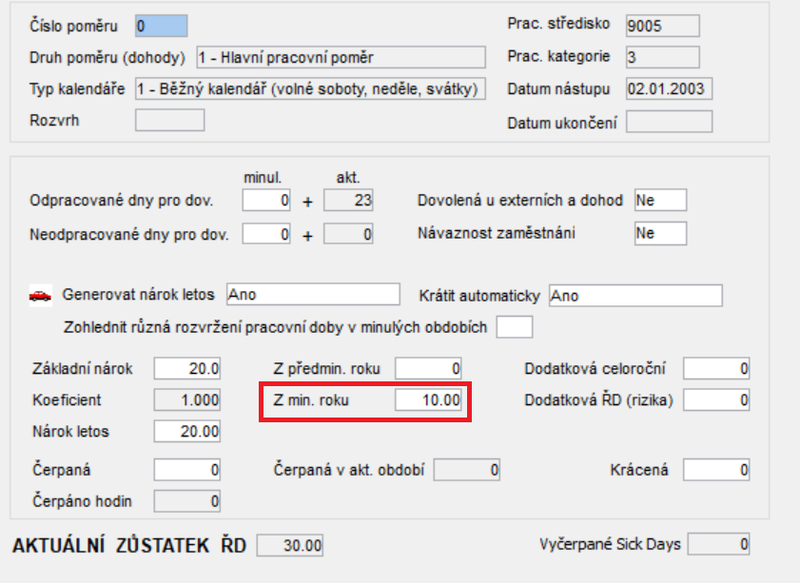This screenshot has width=800, height=583.
Task: Toggle Návaznost zaměstnání field
Action: click(661, 234)
